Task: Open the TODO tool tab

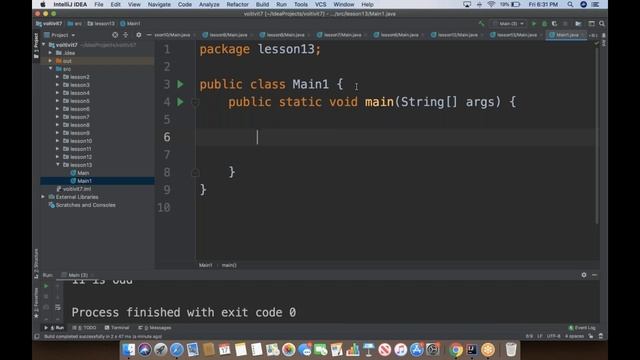Action: coord(84,328)
